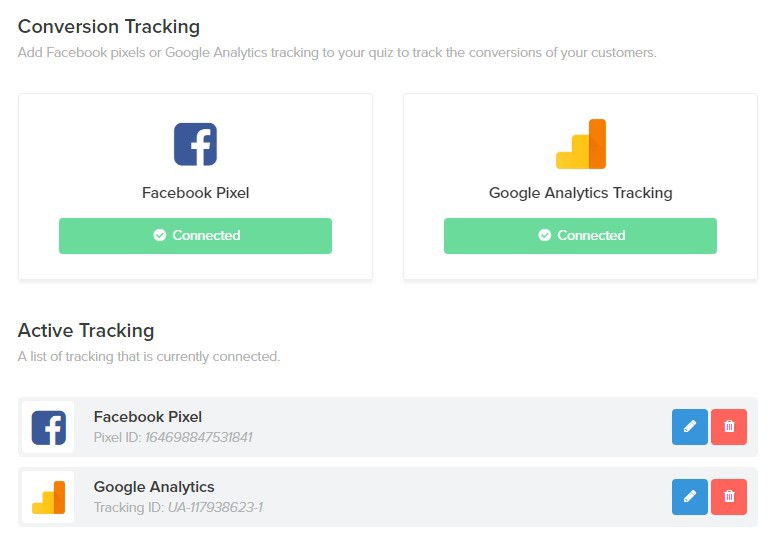Edit the Facebook Pixel tracking entry
This screenshot has height=537, width=773.
pos(690,427)
